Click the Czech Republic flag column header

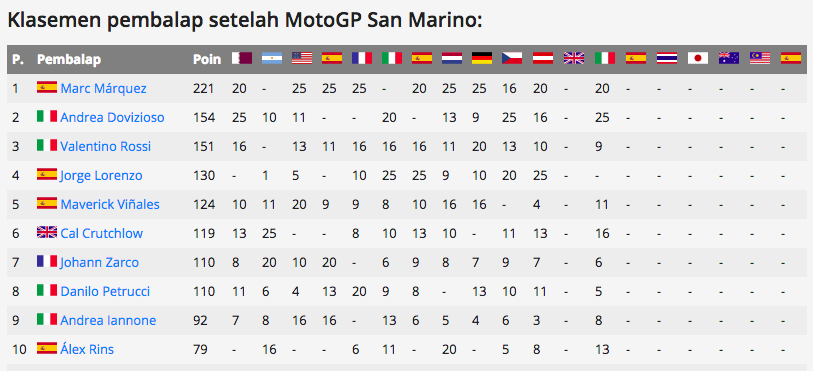click(x=512, y=58)
